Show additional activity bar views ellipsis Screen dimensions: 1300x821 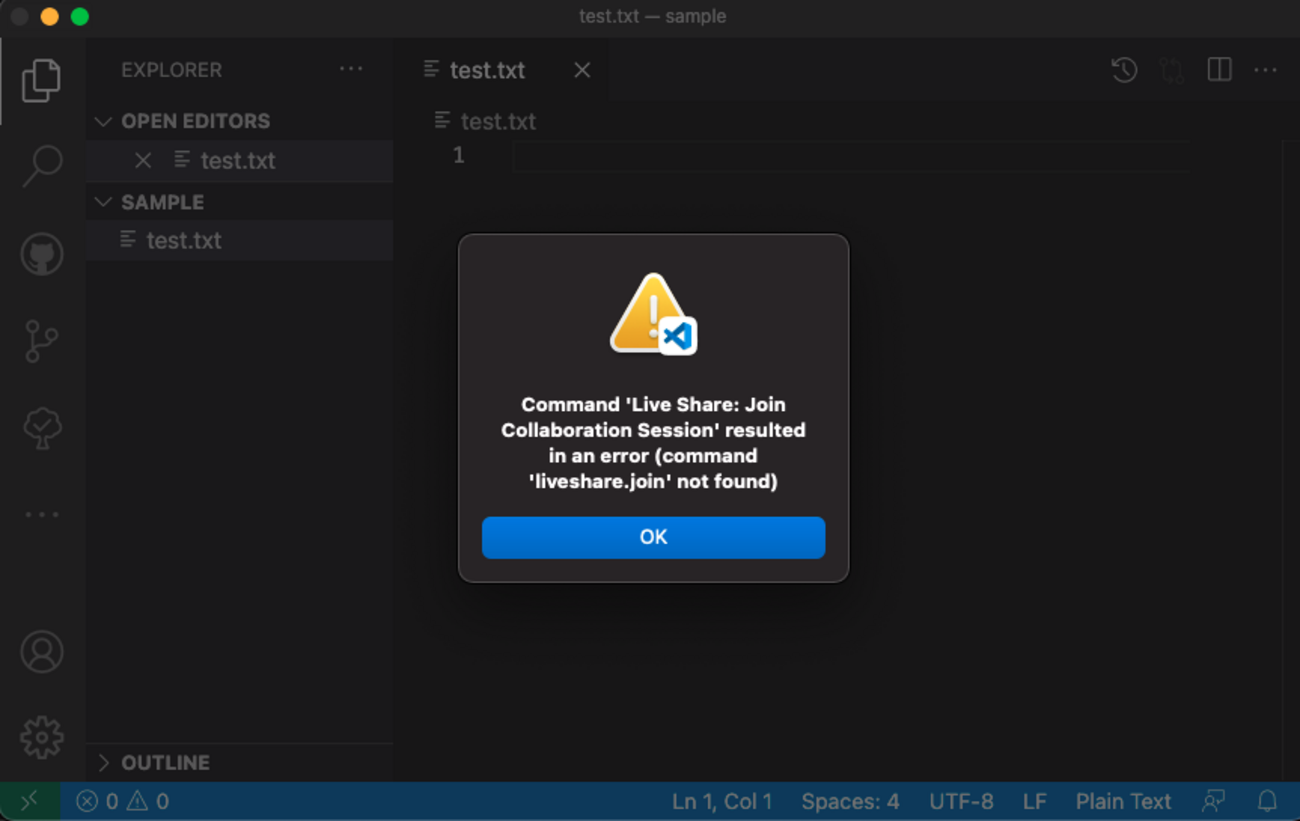coord(42,514)
